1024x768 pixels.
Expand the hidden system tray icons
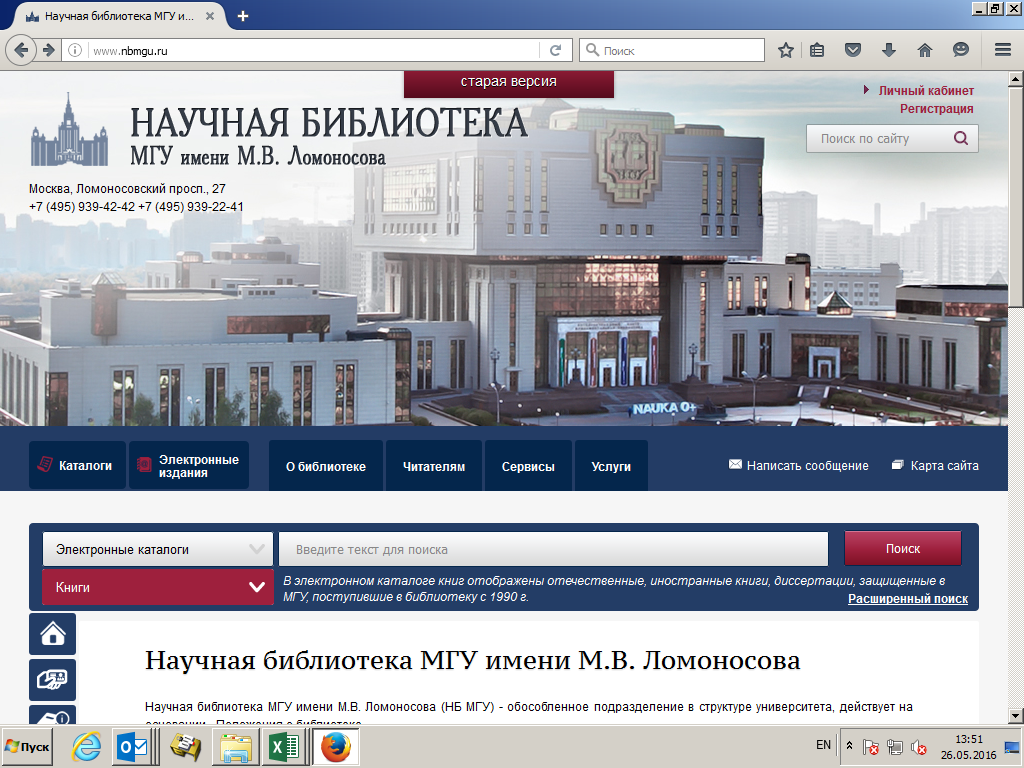point(849,745)
